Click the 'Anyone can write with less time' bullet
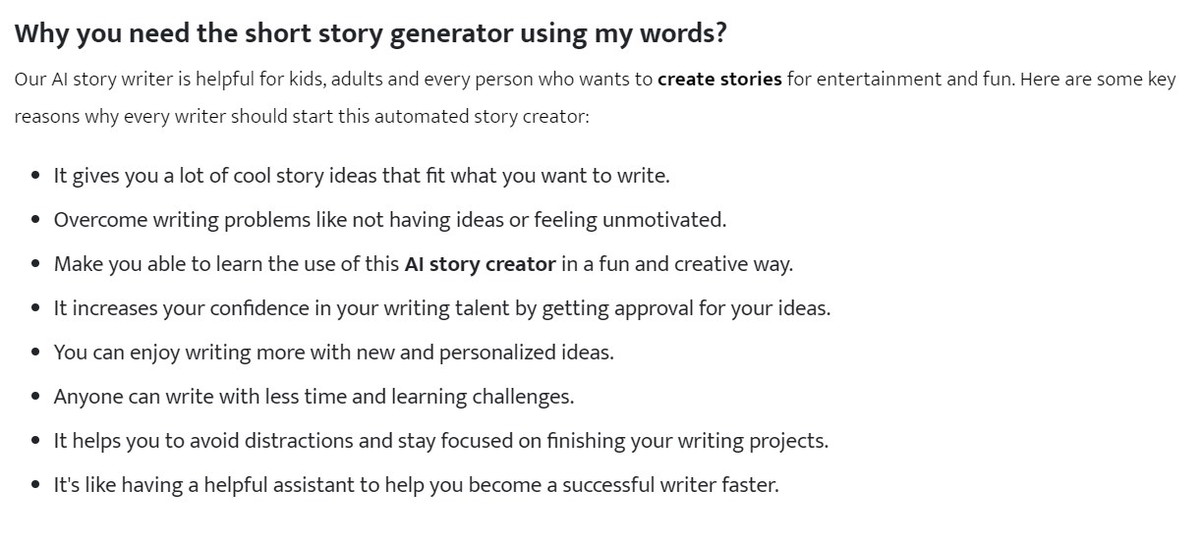The width and height of the screenshot is (1200, 544). [x=314, y=397]
